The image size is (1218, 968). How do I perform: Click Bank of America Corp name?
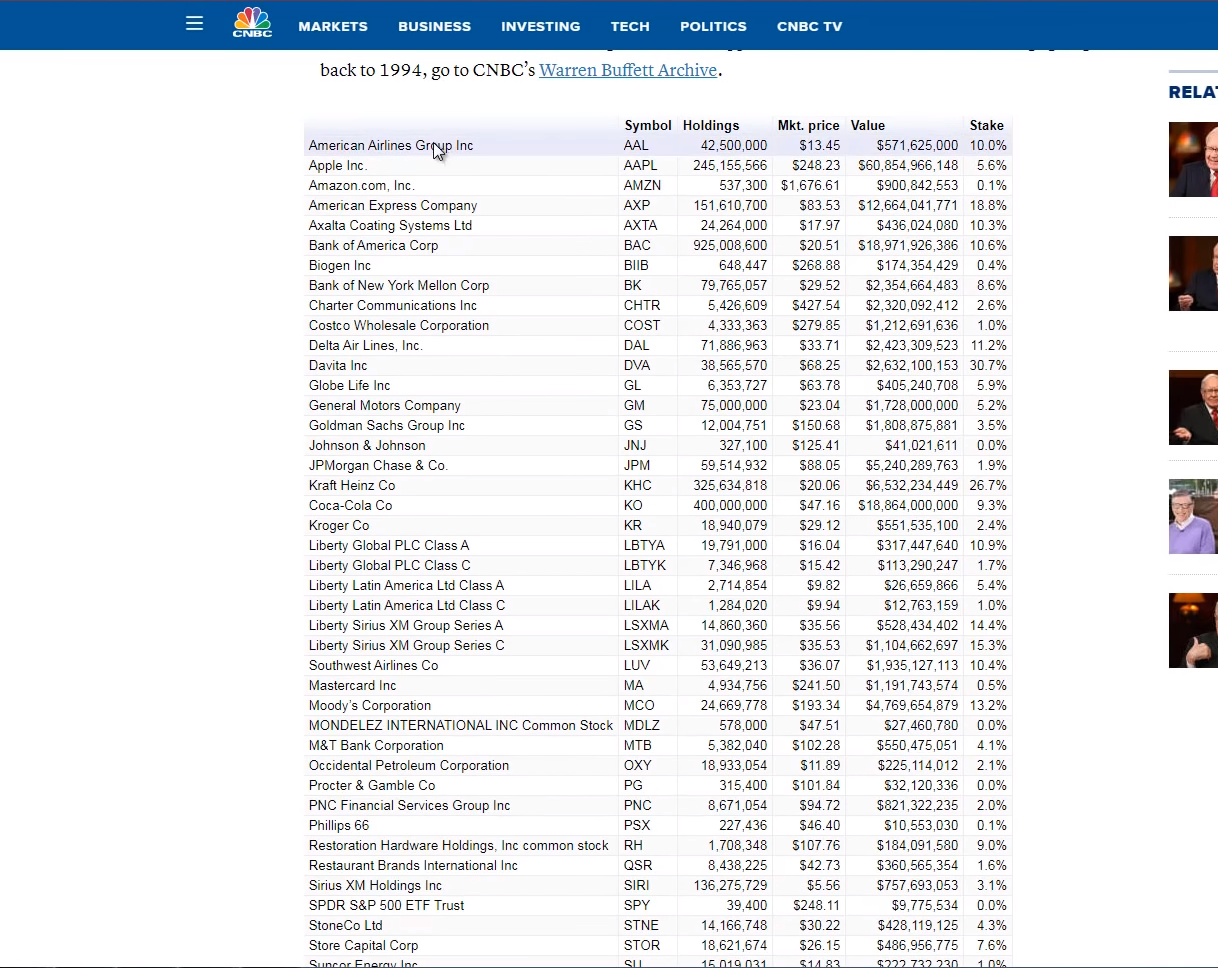[373, 245]
